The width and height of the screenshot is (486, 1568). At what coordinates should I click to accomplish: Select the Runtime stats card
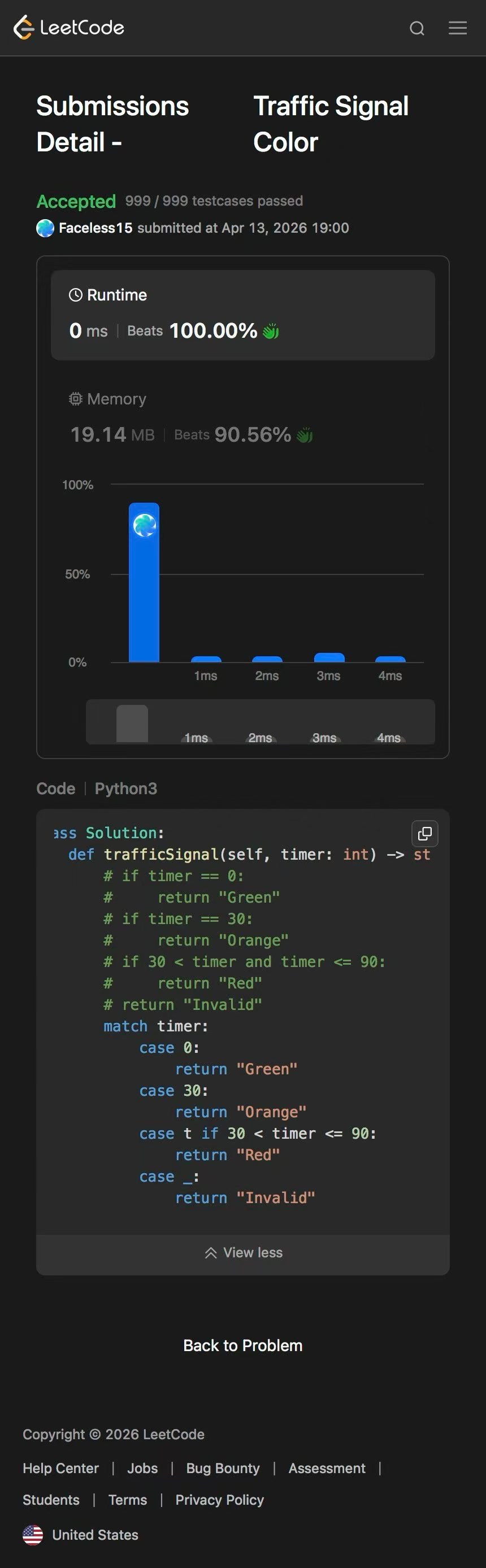tap(242, 315)
